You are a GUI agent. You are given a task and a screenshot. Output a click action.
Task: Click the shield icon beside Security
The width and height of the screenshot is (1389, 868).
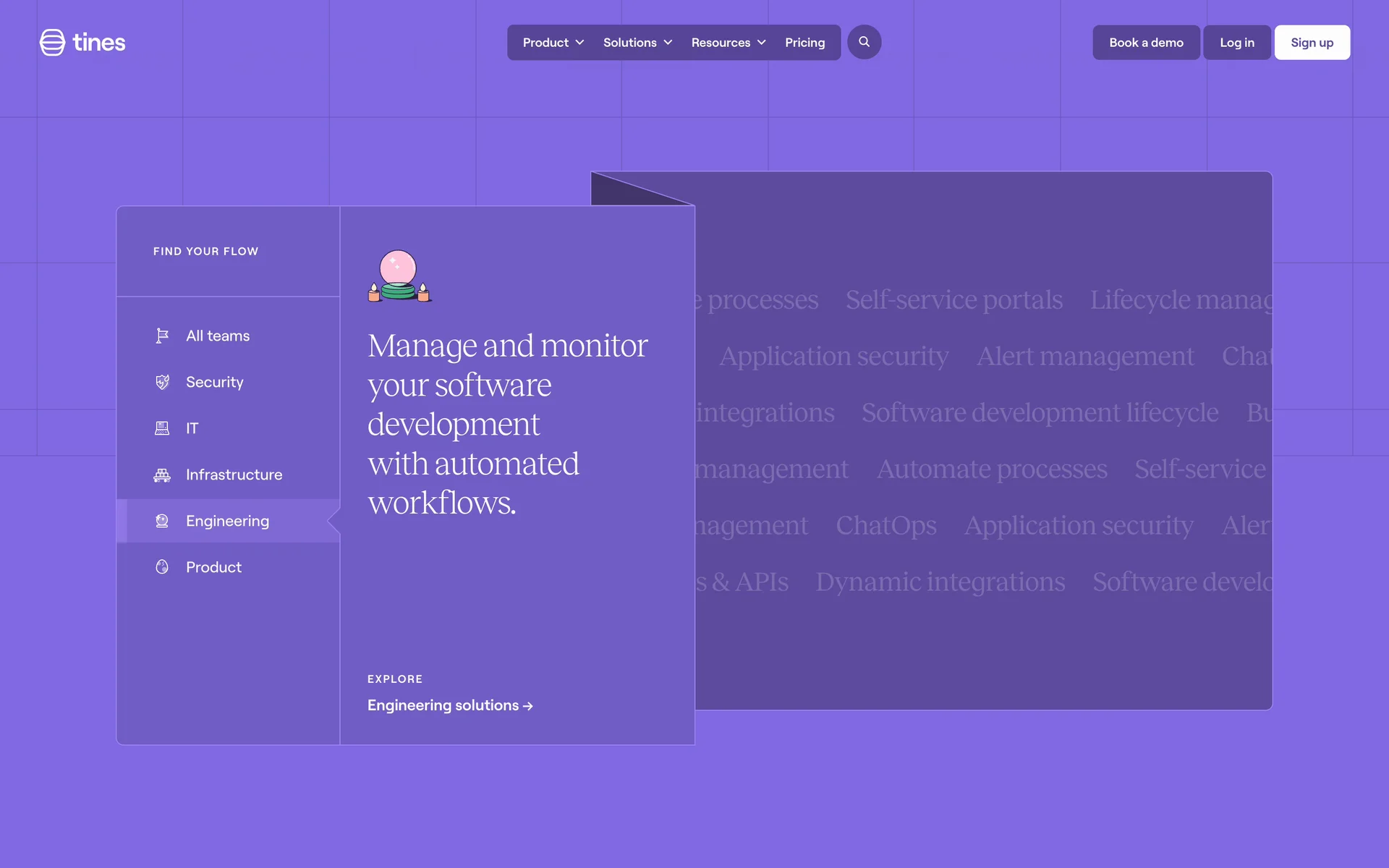click(x=162, y=382)
